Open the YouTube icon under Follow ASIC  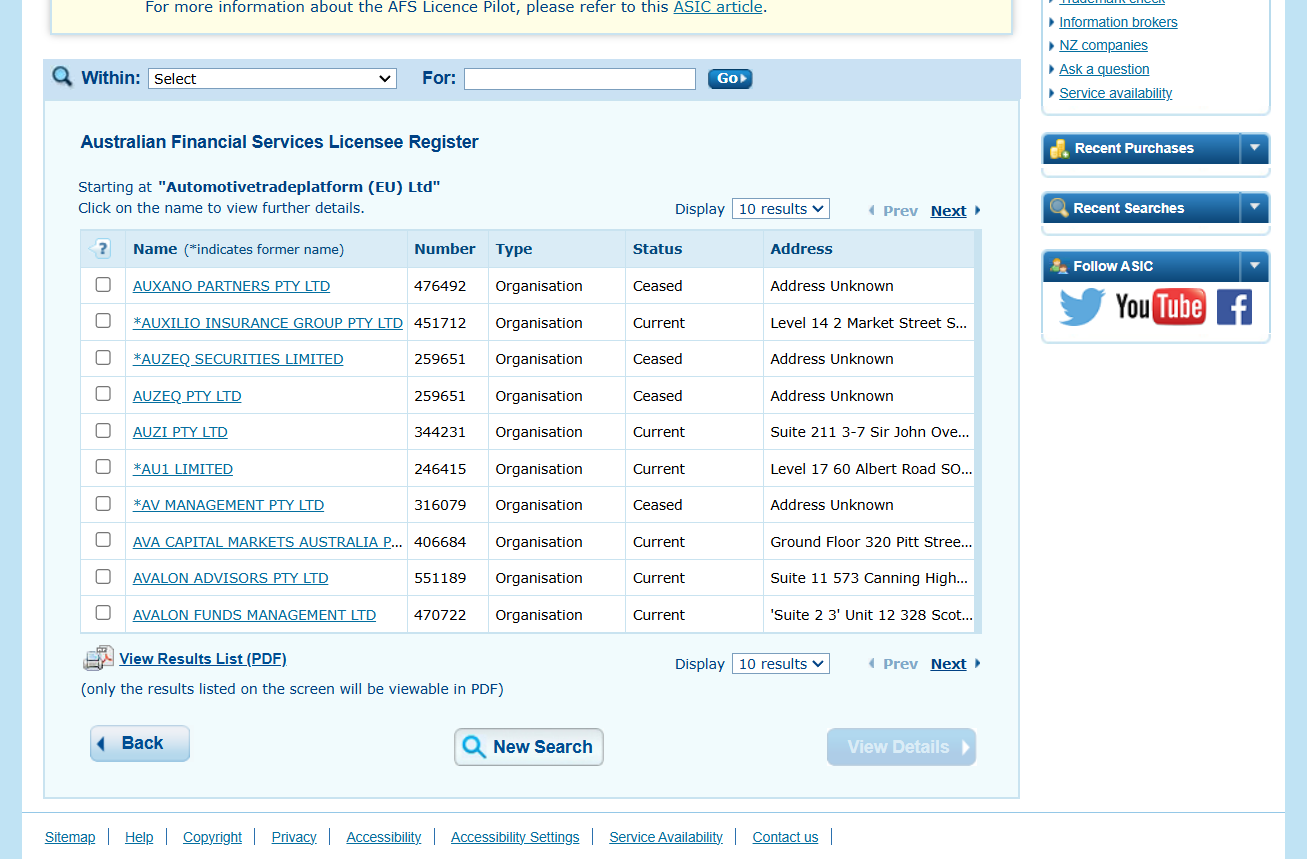click(x=1160, y=307)
